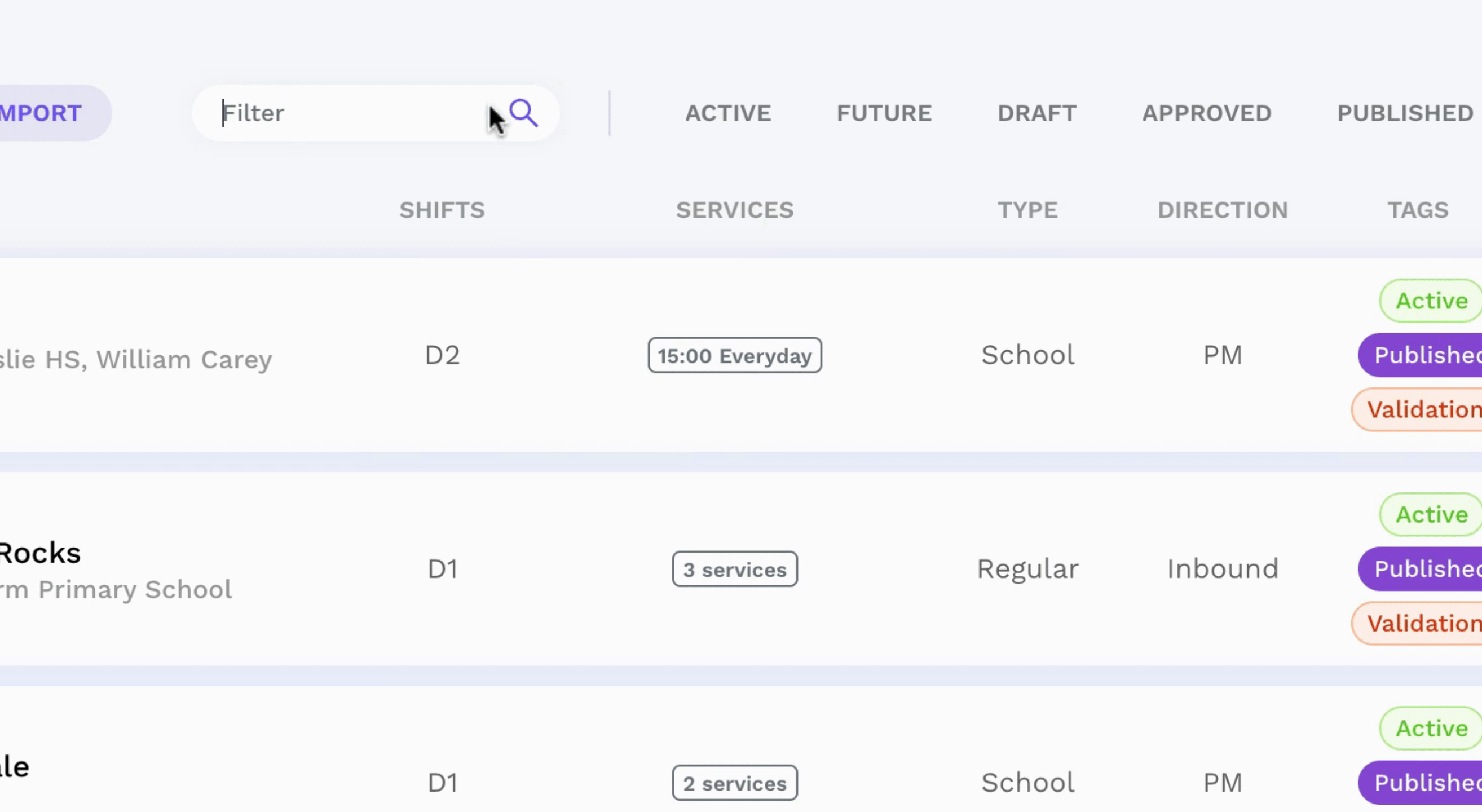Click the first row's Validation tag
The width and height of the screenshot is (1482, 812).
pos(1417,409)
